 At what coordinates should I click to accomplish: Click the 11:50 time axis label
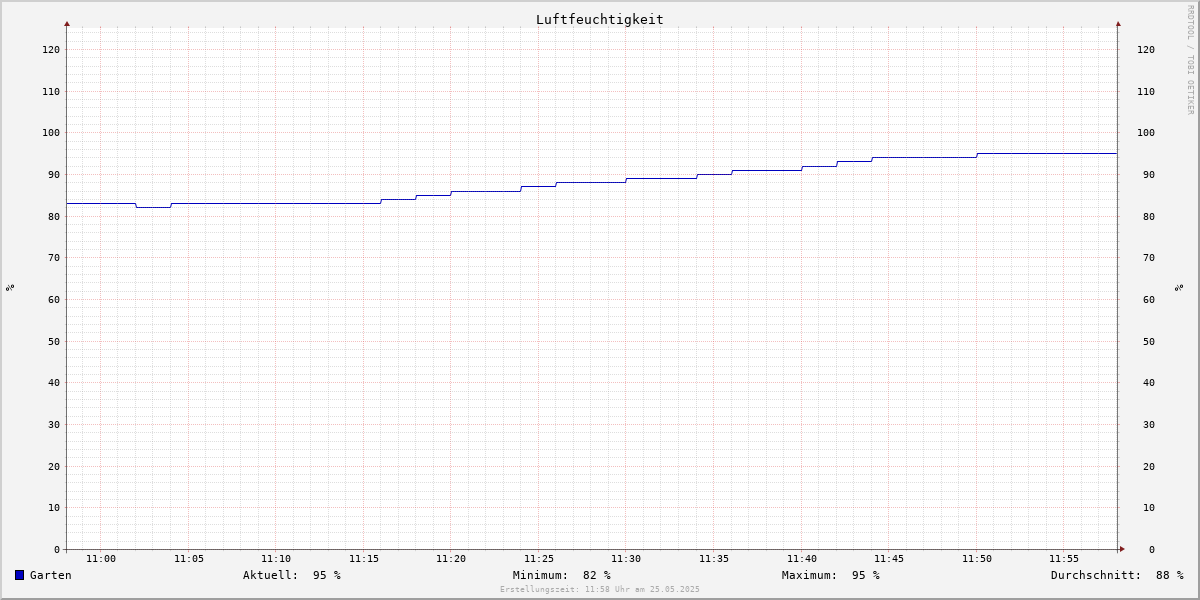tap(977, 559)
